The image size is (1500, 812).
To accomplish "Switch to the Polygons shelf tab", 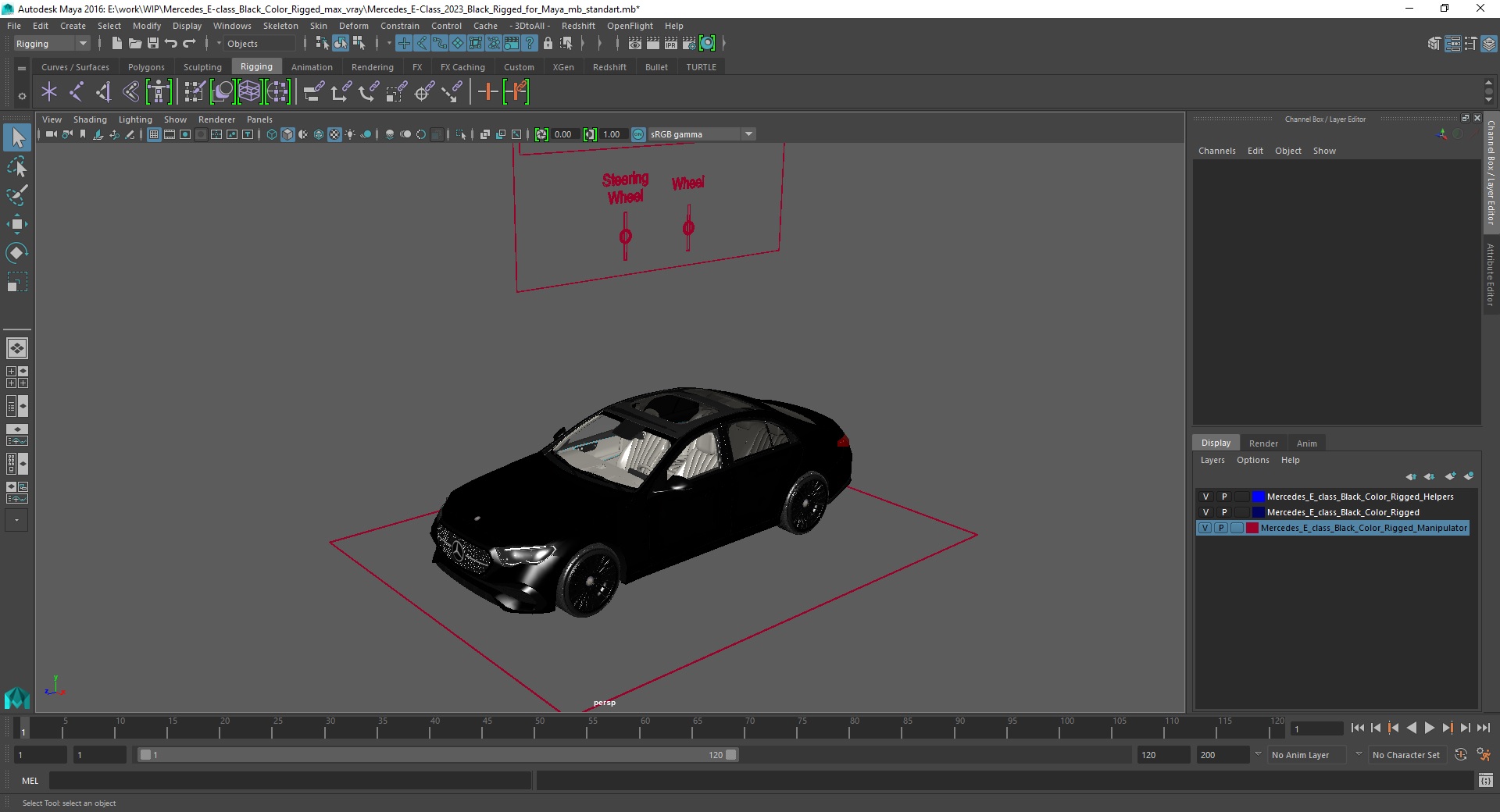I will point(146,67).
